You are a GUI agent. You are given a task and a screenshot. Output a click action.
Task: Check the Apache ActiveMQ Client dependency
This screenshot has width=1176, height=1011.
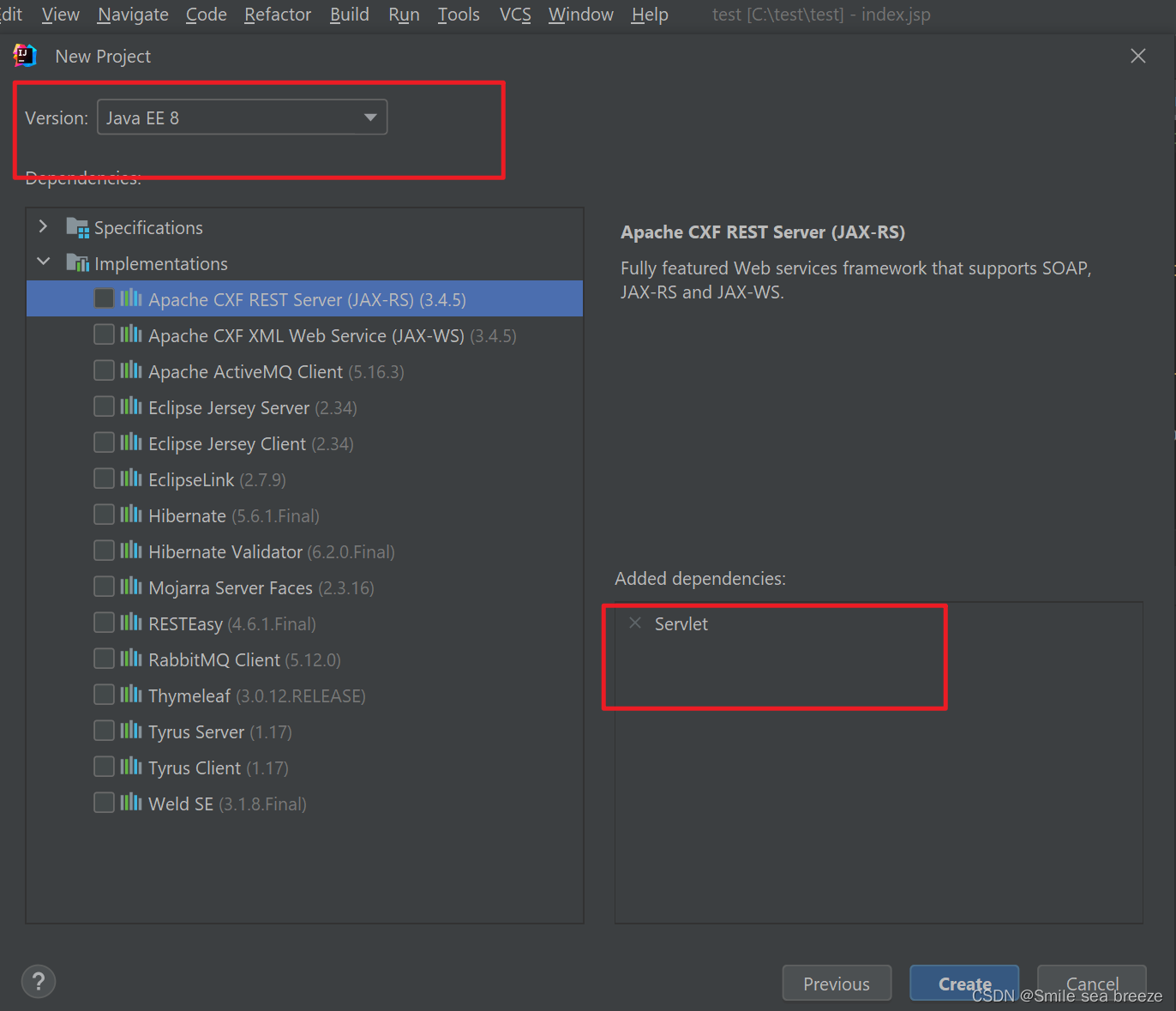point(104,370)
